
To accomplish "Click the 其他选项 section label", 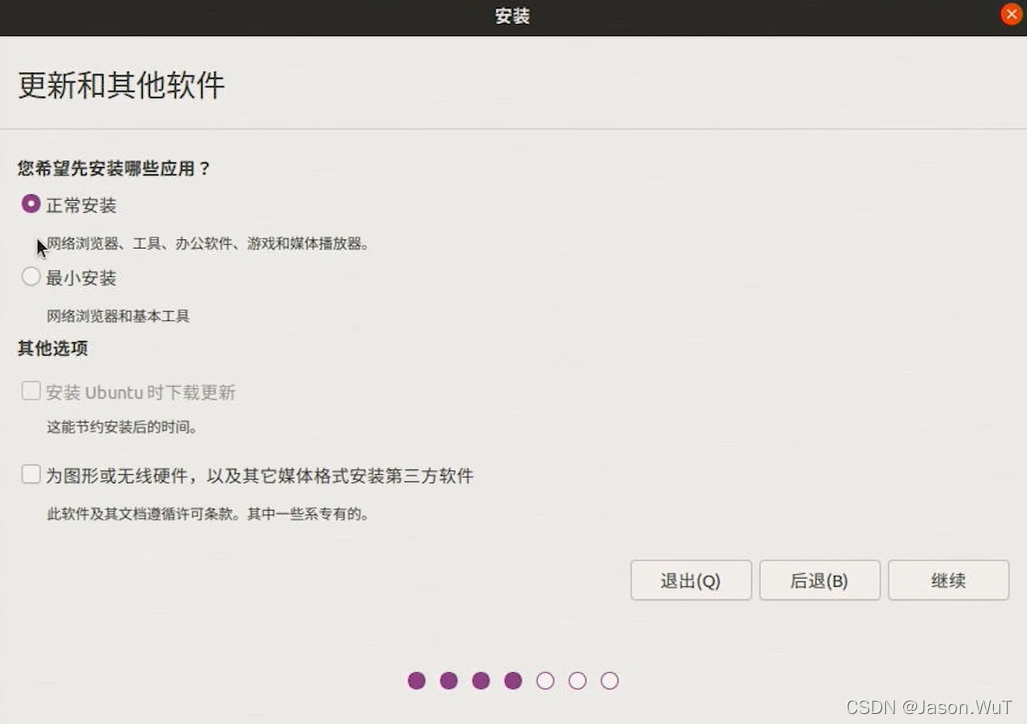I will pyautogui.click(x=52, y=348).
